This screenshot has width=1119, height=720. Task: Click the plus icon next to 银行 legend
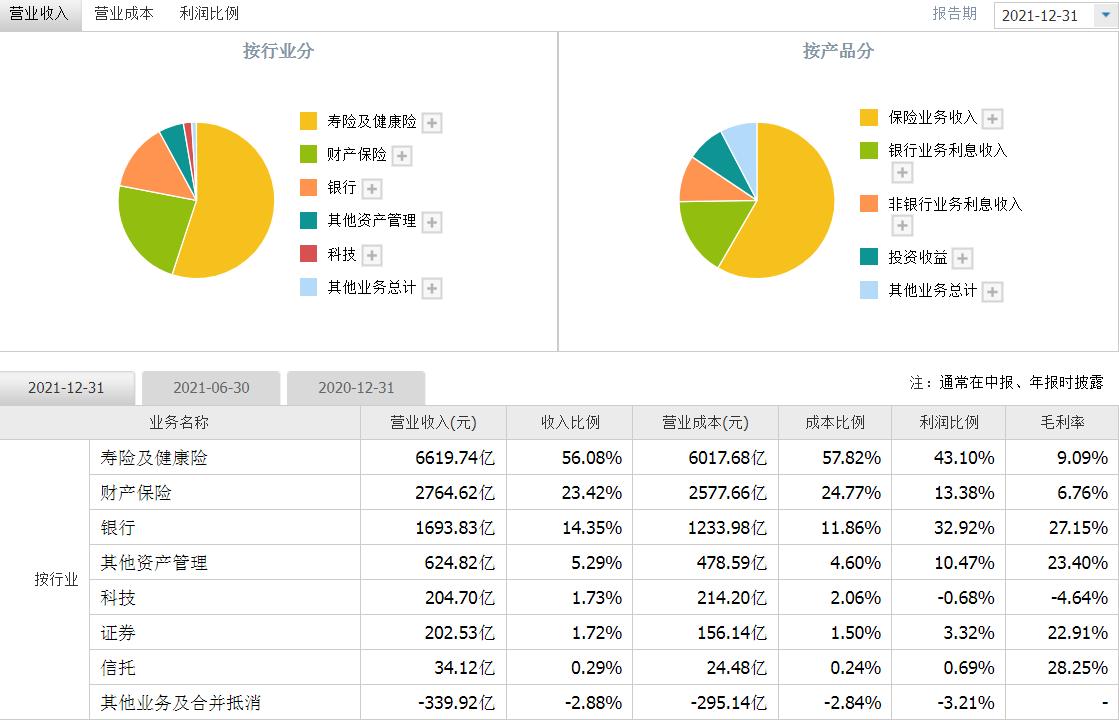[372, 189]
